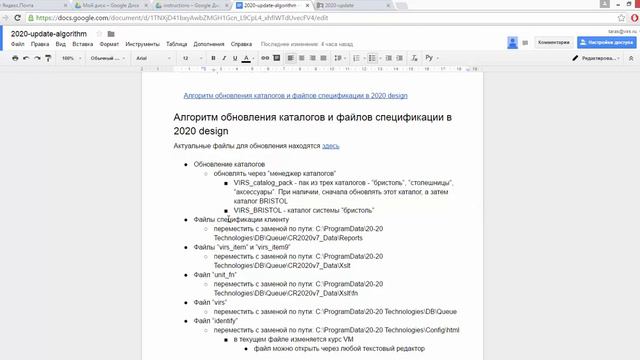The width and height of the screenshot is (640, 360).
Task: Open the Формат menu
Action: point(109,44)
